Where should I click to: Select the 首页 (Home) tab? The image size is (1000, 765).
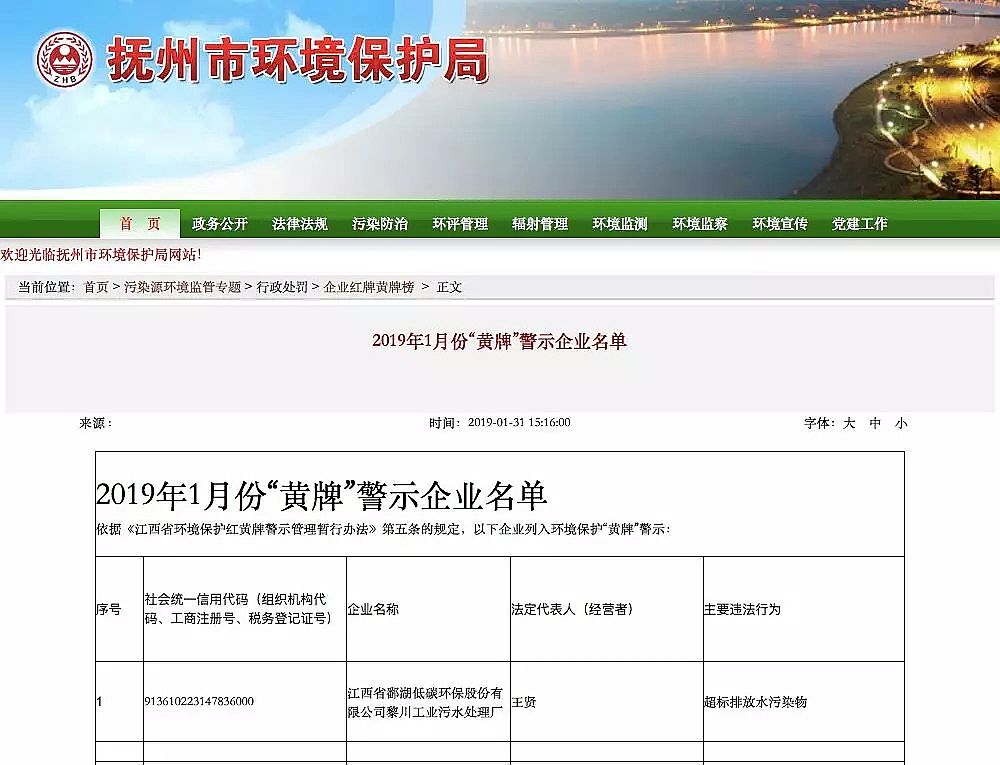click(x=140, y=223)
